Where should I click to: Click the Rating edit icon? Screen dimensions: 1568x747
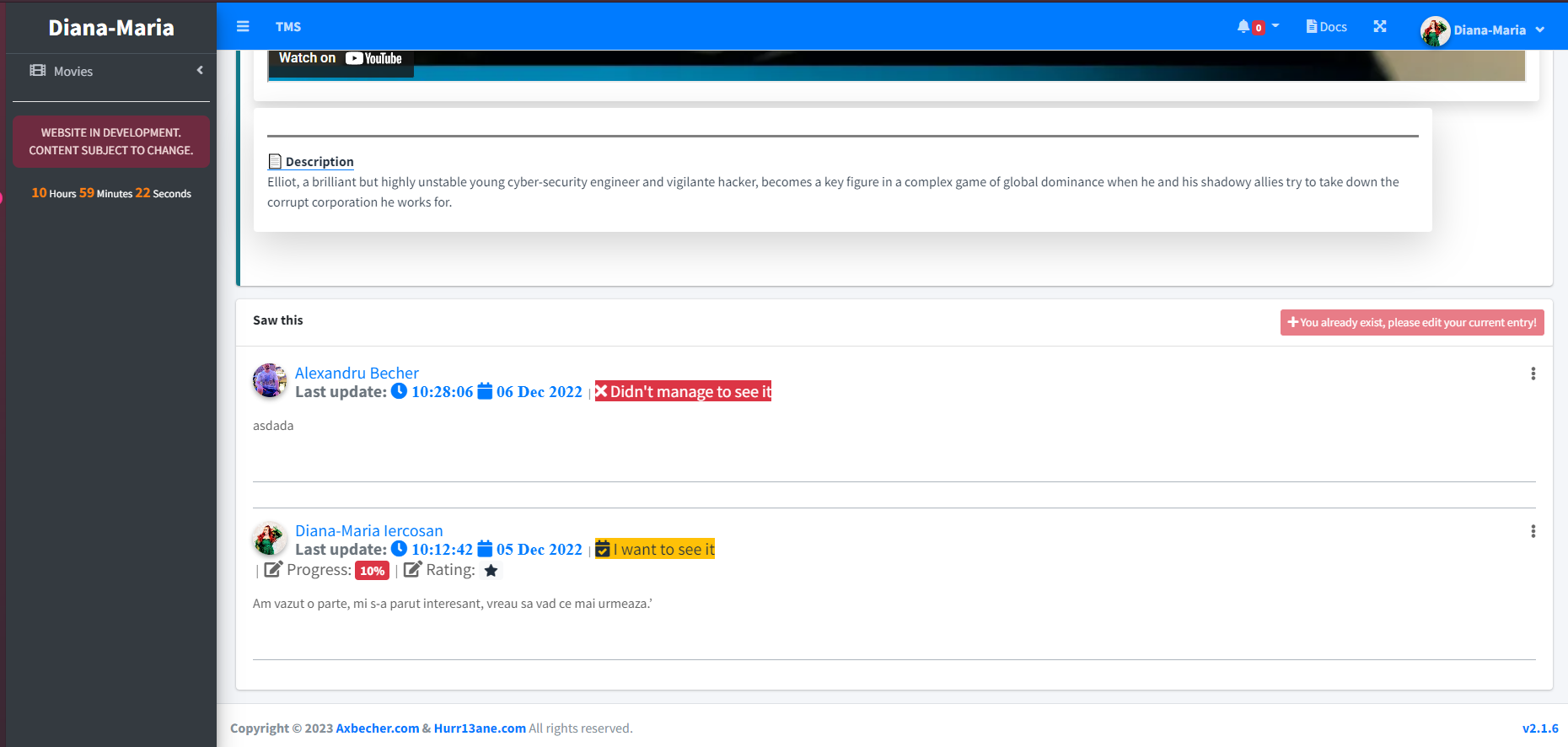412,569
